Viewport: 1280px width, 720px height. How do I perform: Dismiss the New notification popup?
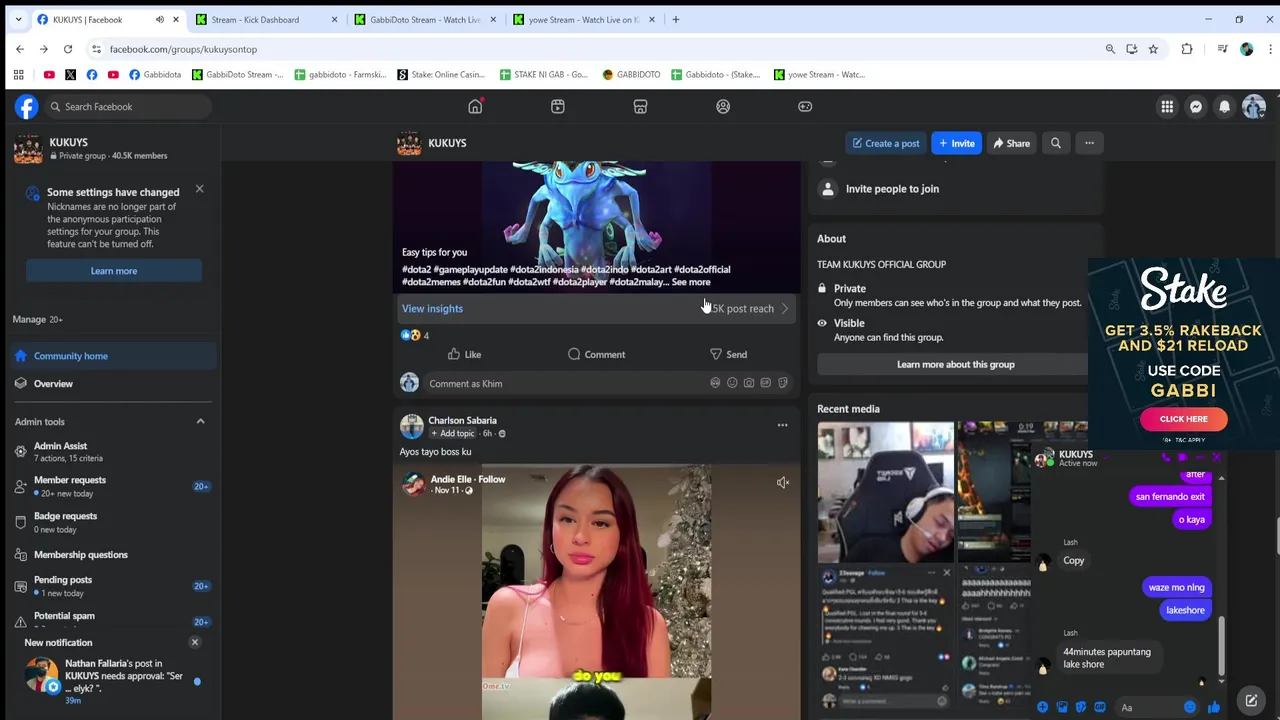(195, 642)
